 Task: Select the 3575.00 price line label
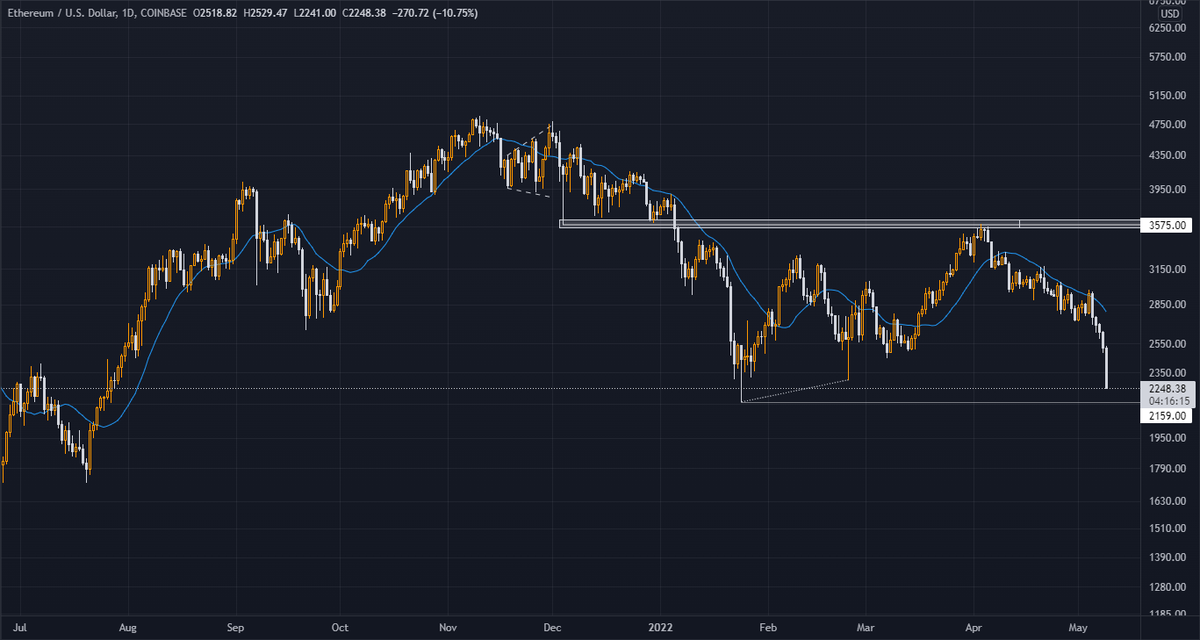[x=1166, y=226]
